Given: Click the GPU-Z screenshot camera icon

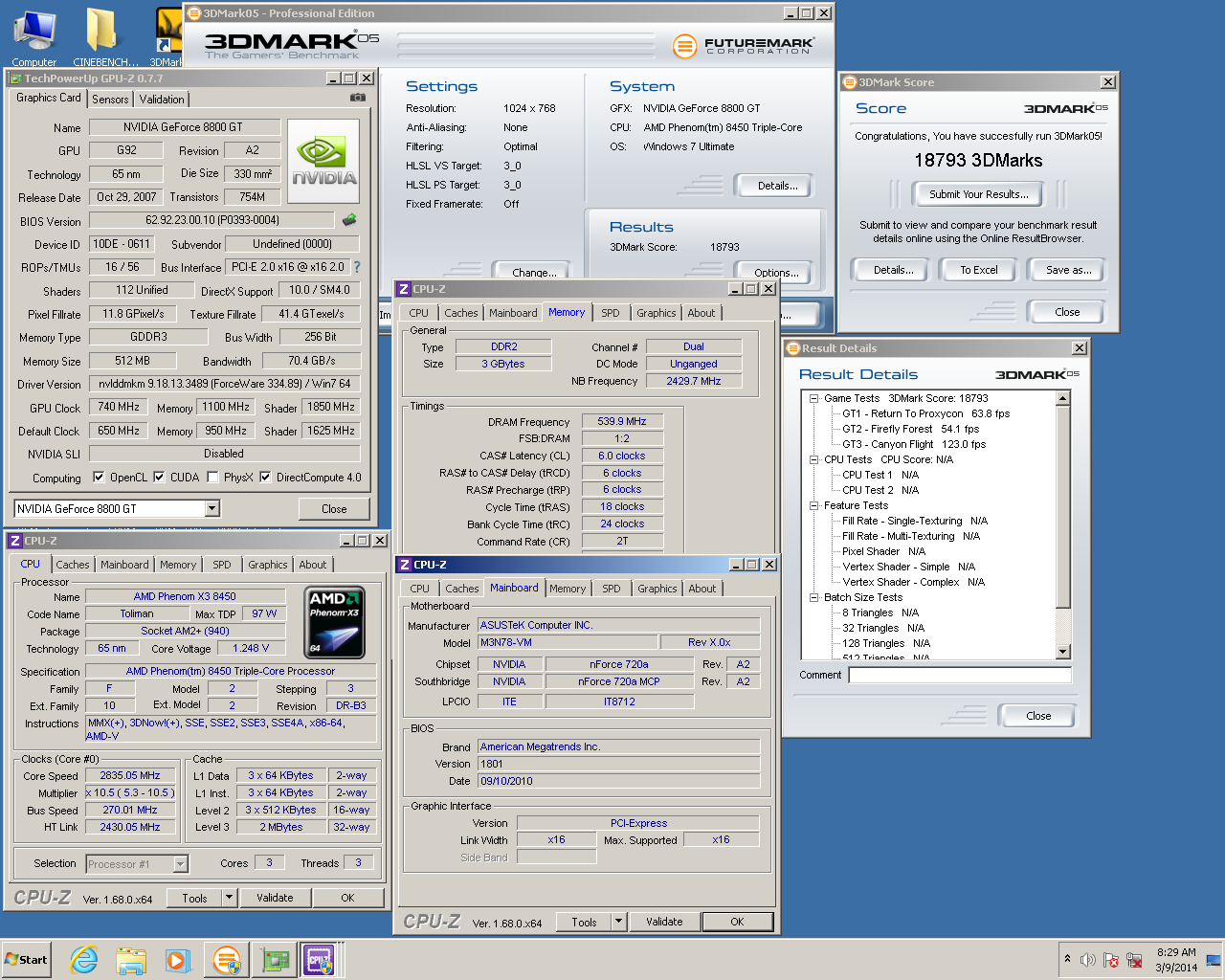Looking at the screenshot, I should [x=357, y=98].
